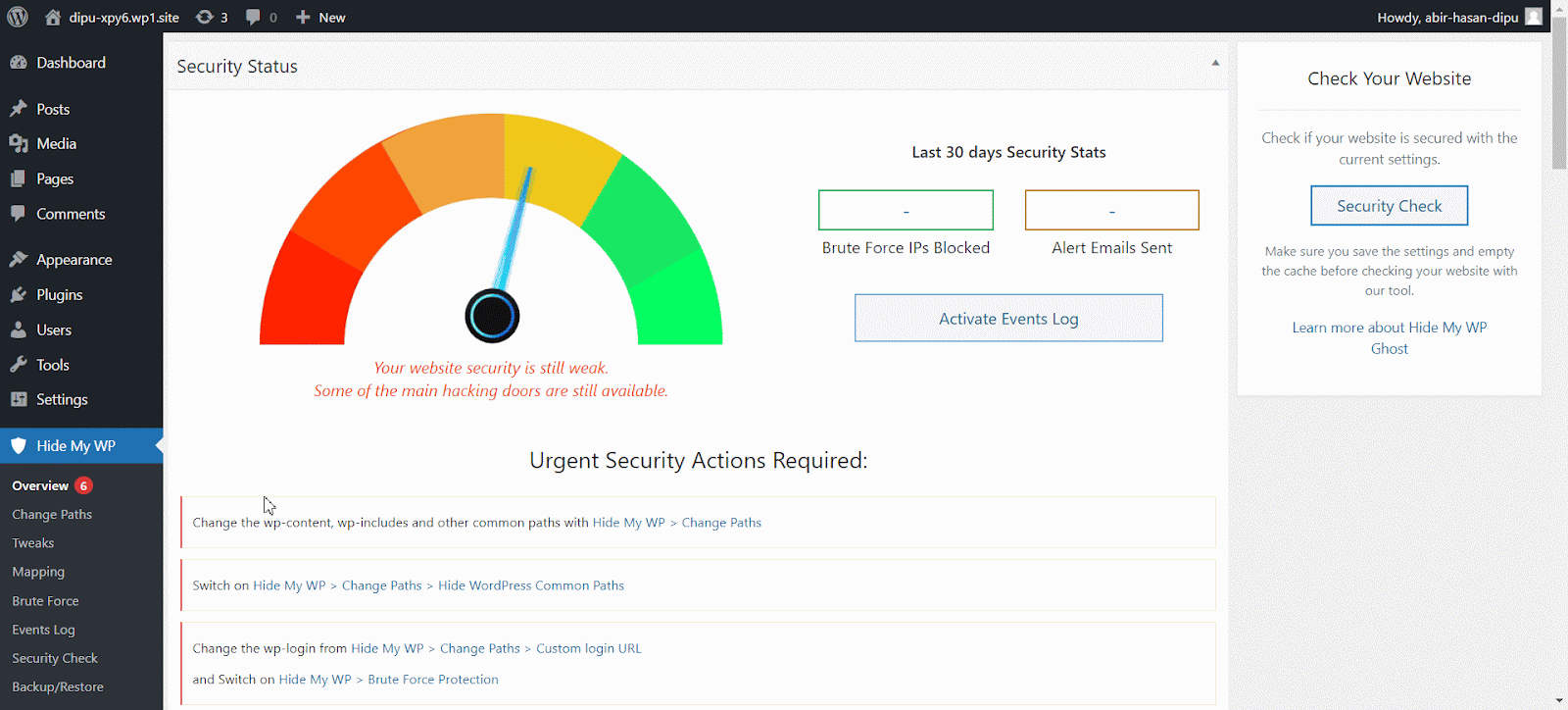The width and height of the screenshot is (1568, 710).
Task: Click 'Check Your Website' heading
Action: (x=1389, y=78)
